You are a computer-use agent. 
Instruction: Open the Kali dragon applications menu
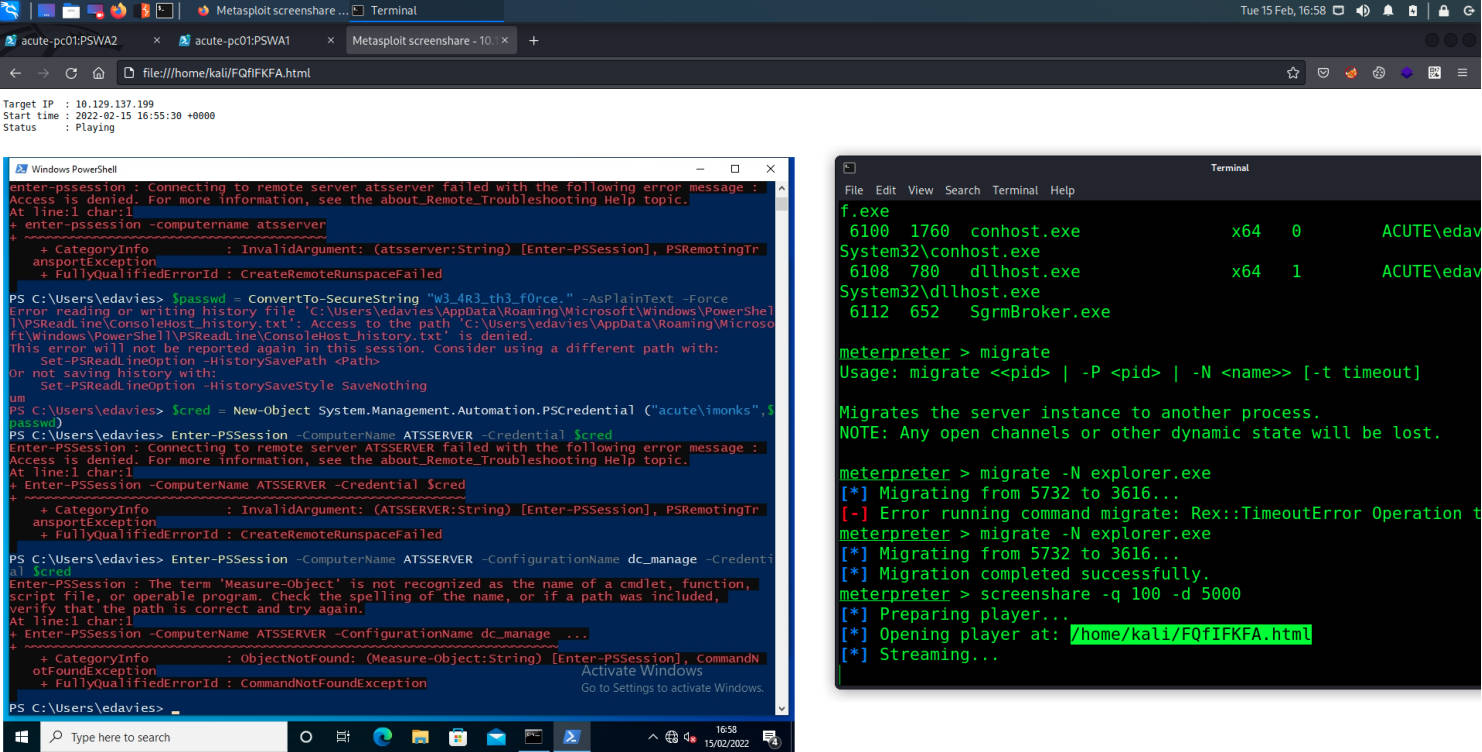coord(10,11)
